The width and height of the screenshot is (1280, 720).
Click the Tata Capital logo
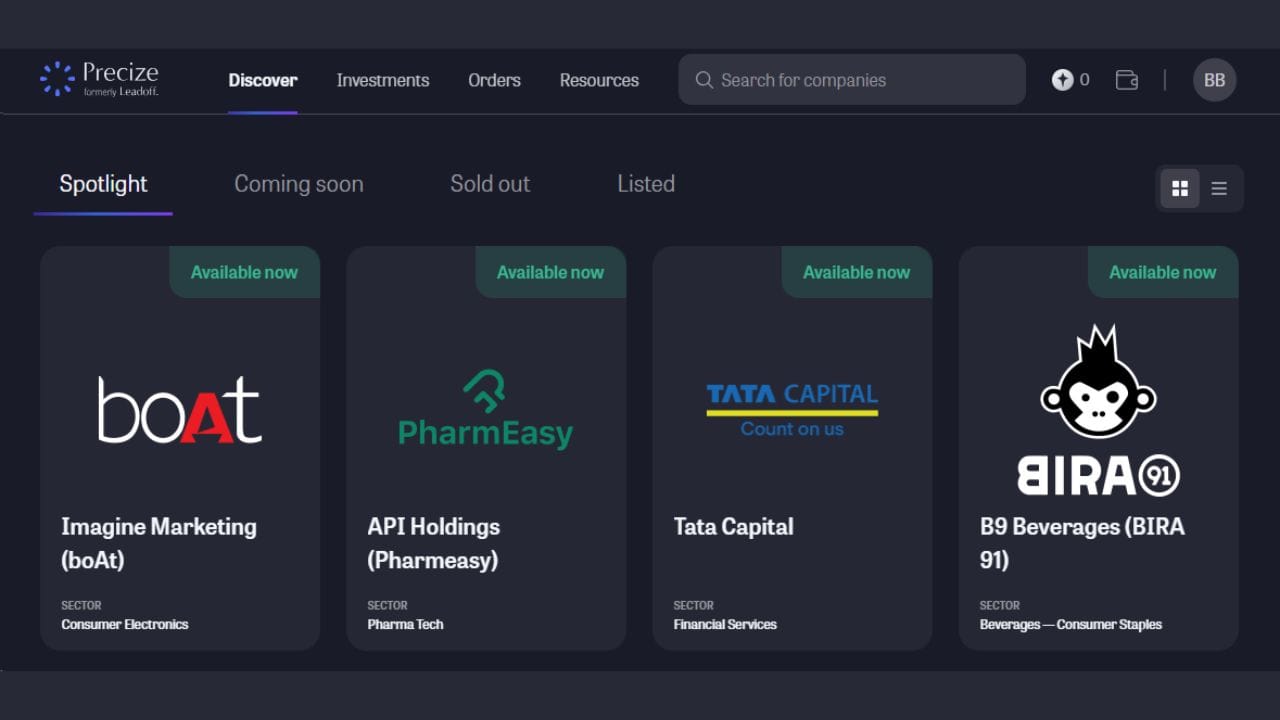tap(792, 410)
